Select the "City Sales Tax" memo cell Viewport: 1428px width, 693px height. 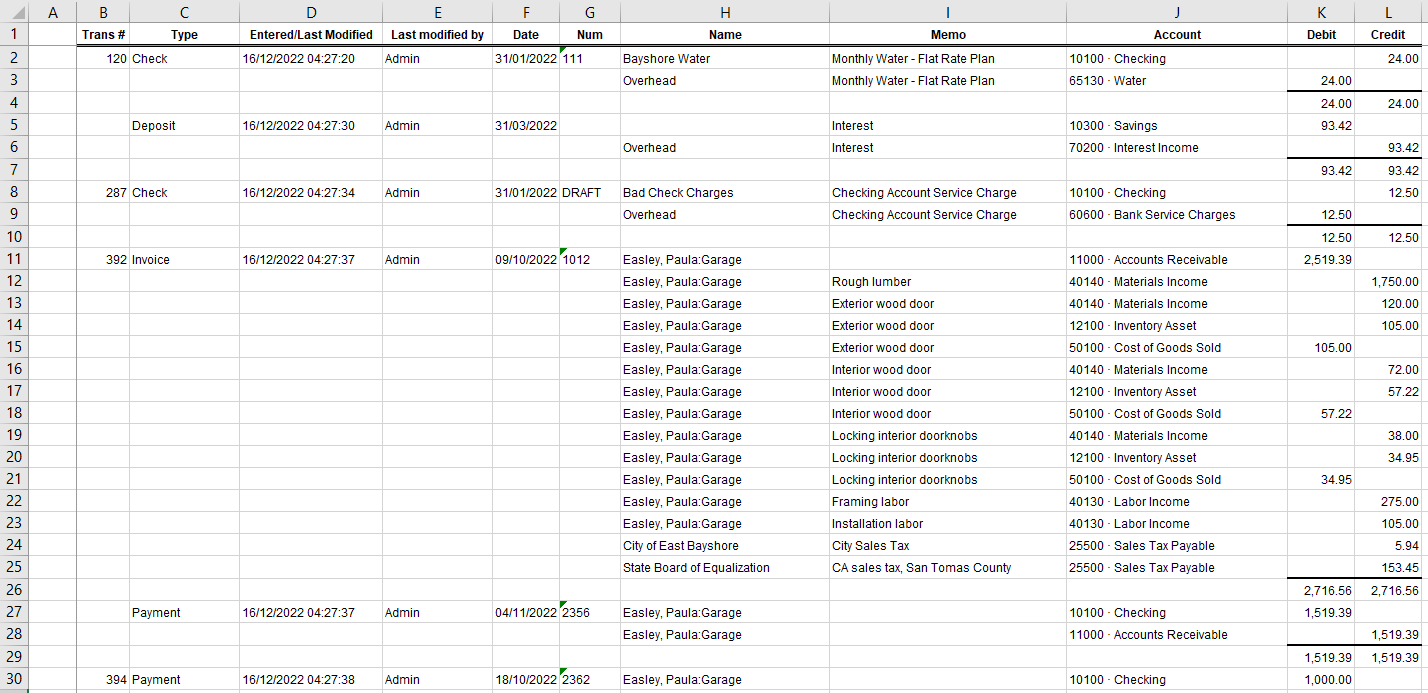pos(872,546)
